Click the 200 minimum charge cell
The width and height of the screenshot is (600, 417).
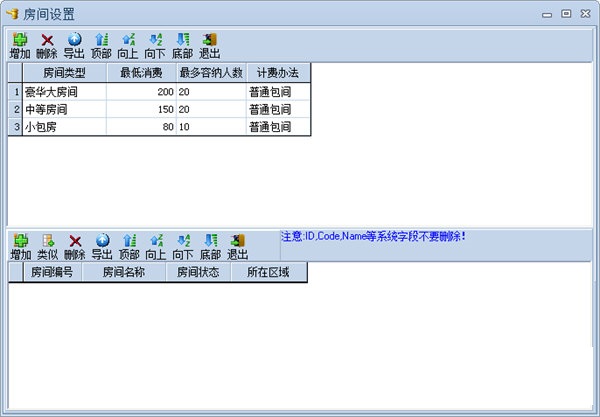tap(141, 92)
